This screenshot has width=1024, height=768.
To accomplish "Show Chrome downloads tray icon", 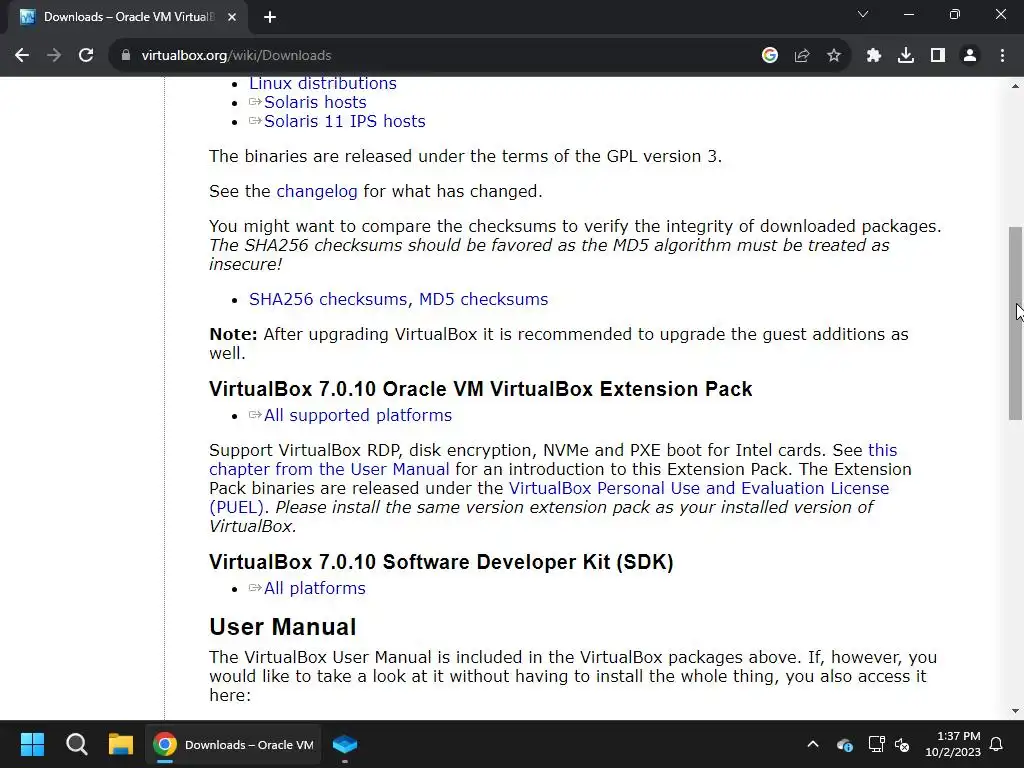I will tap(906, 56).
